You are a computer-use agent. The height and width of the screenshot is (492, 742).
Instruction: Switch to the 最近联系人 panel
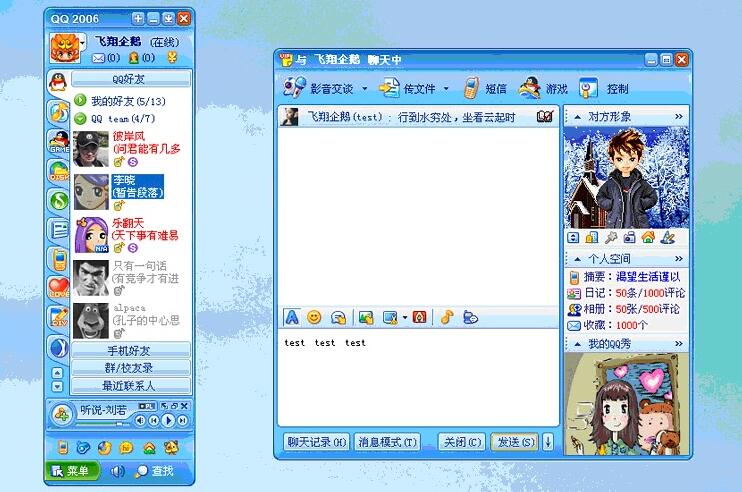tap(131, 386)
